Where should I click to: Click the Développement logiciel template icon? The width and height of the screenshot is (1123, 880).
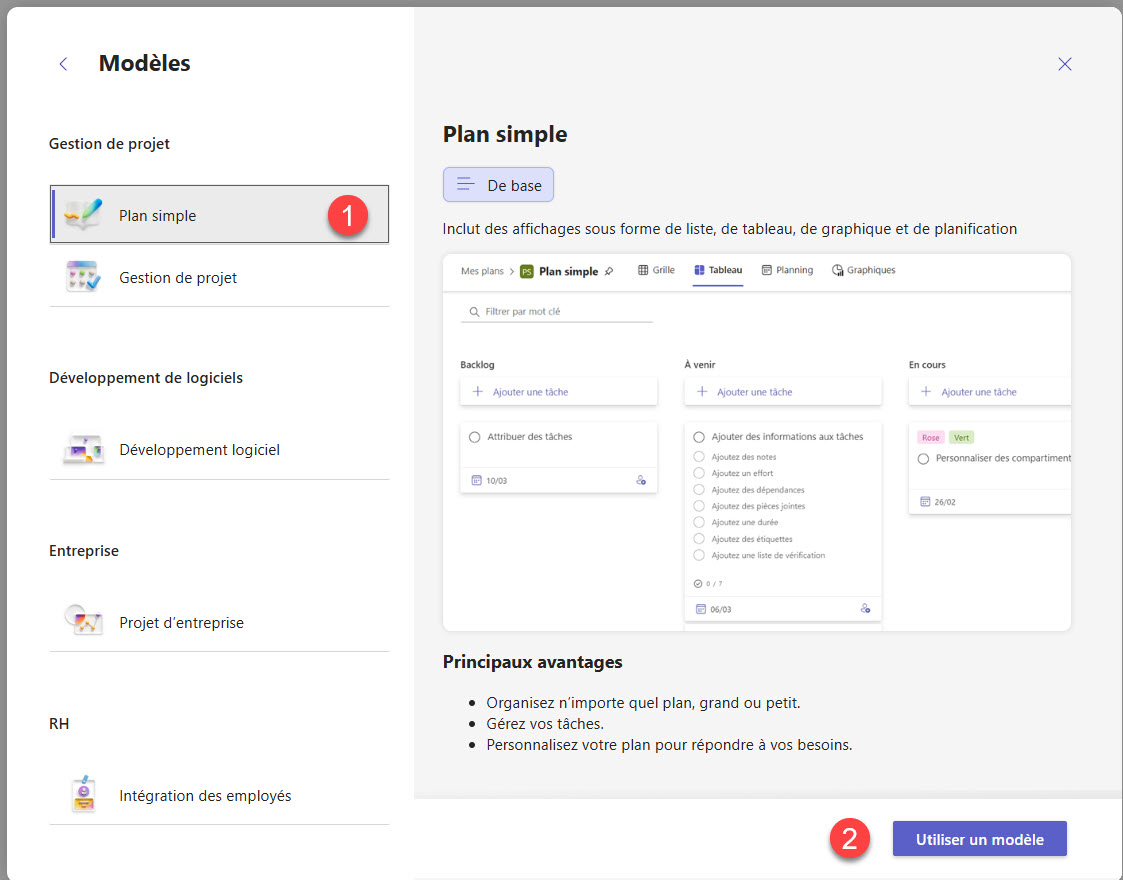[83, 450]
